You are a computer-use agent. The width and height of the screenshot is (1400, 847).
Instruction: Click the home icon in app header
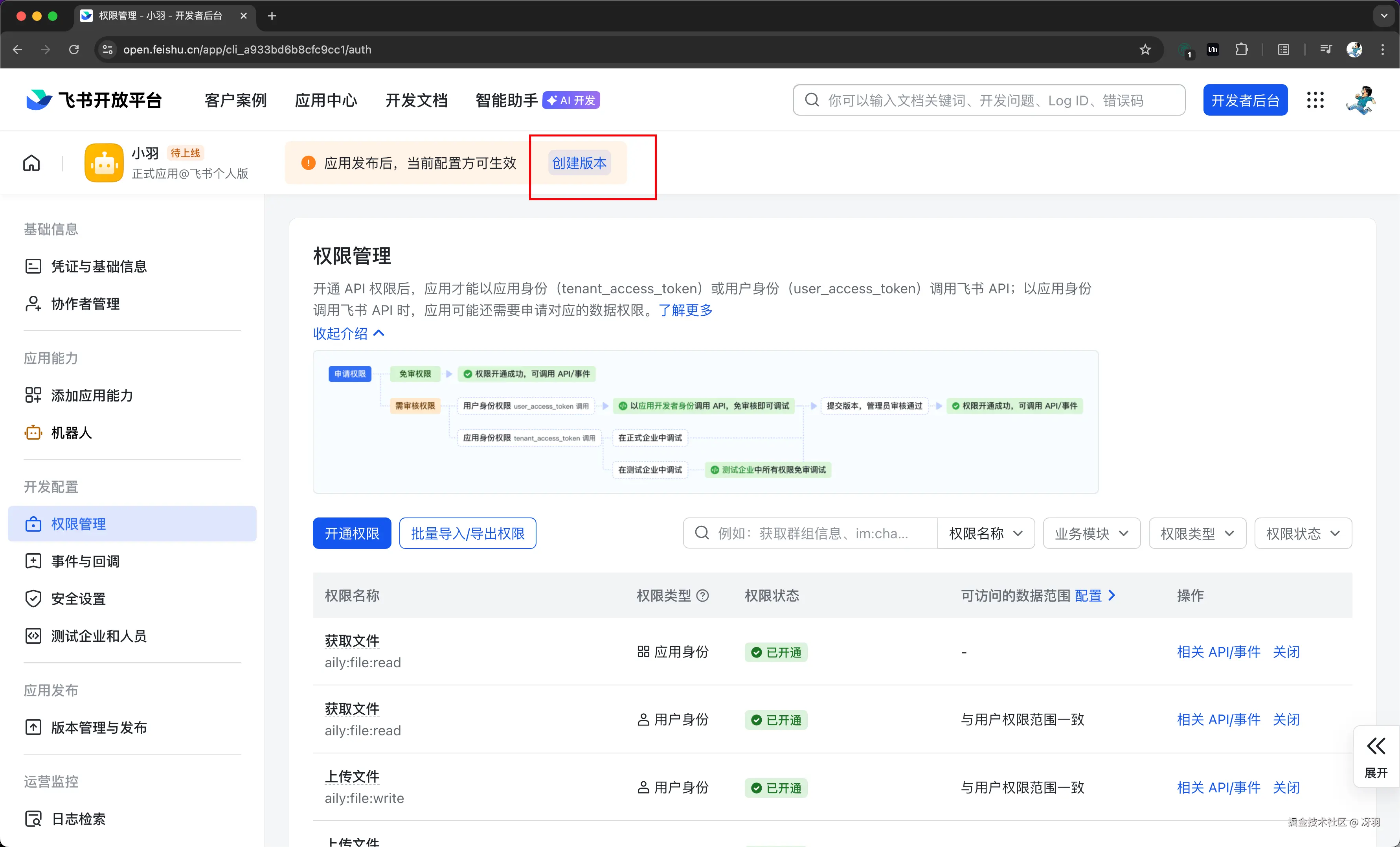coord(31,163)
